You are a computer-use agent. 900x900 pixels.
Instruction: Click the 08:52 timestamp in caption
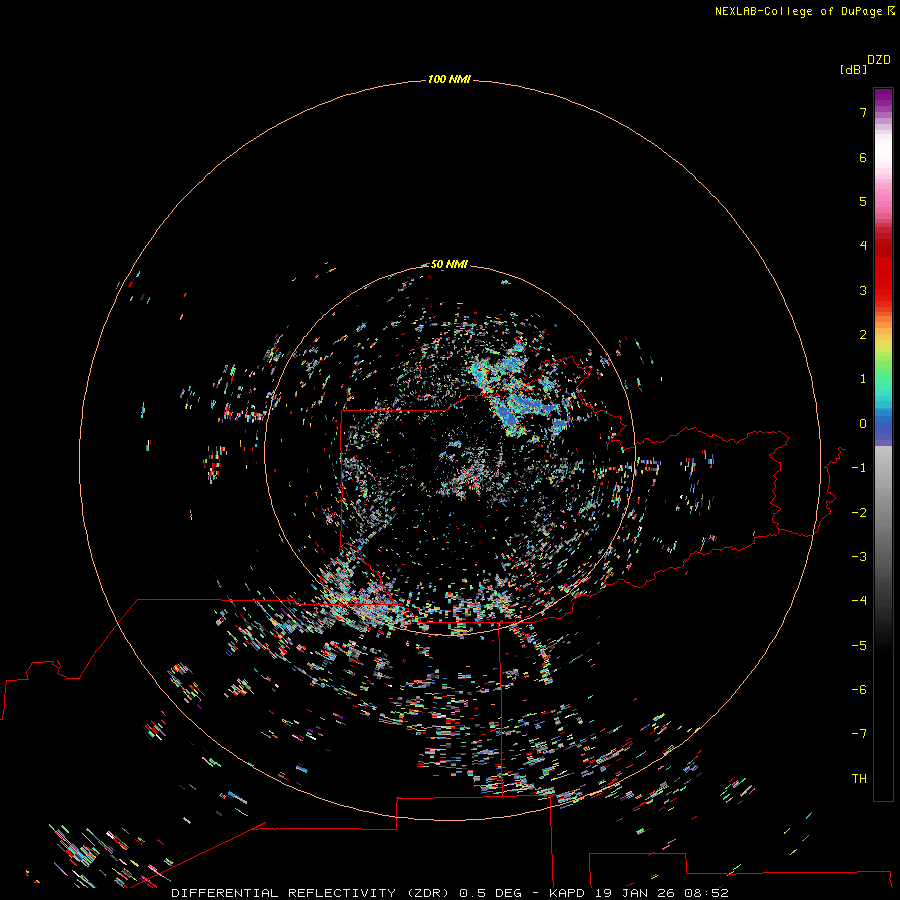(x=707, y=893)
